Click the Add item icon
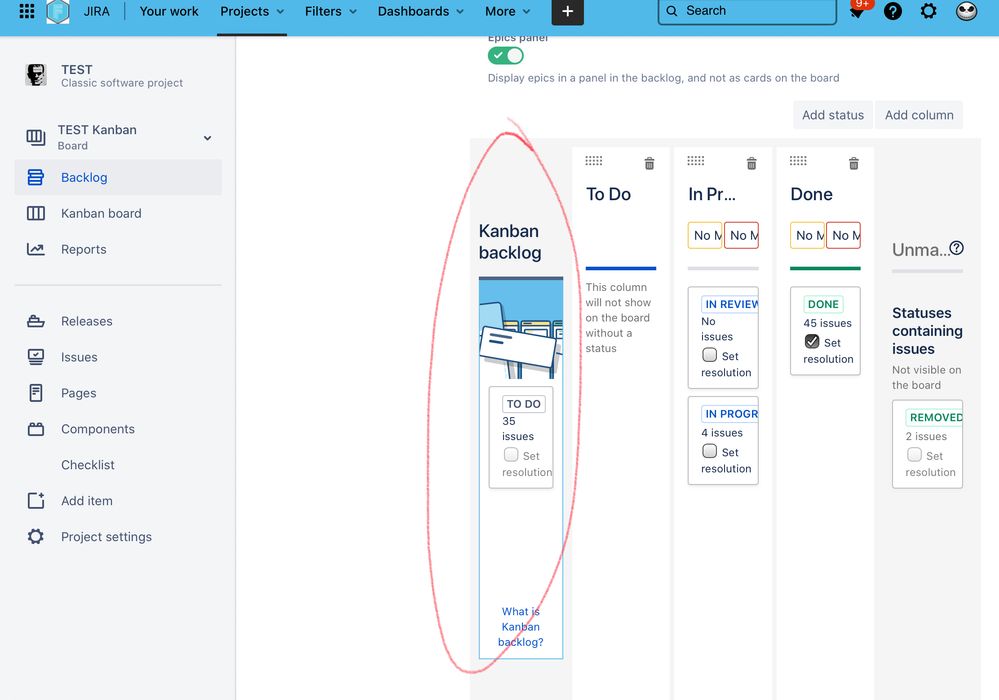This screenshot has width=999, height=700. [36, 501]
